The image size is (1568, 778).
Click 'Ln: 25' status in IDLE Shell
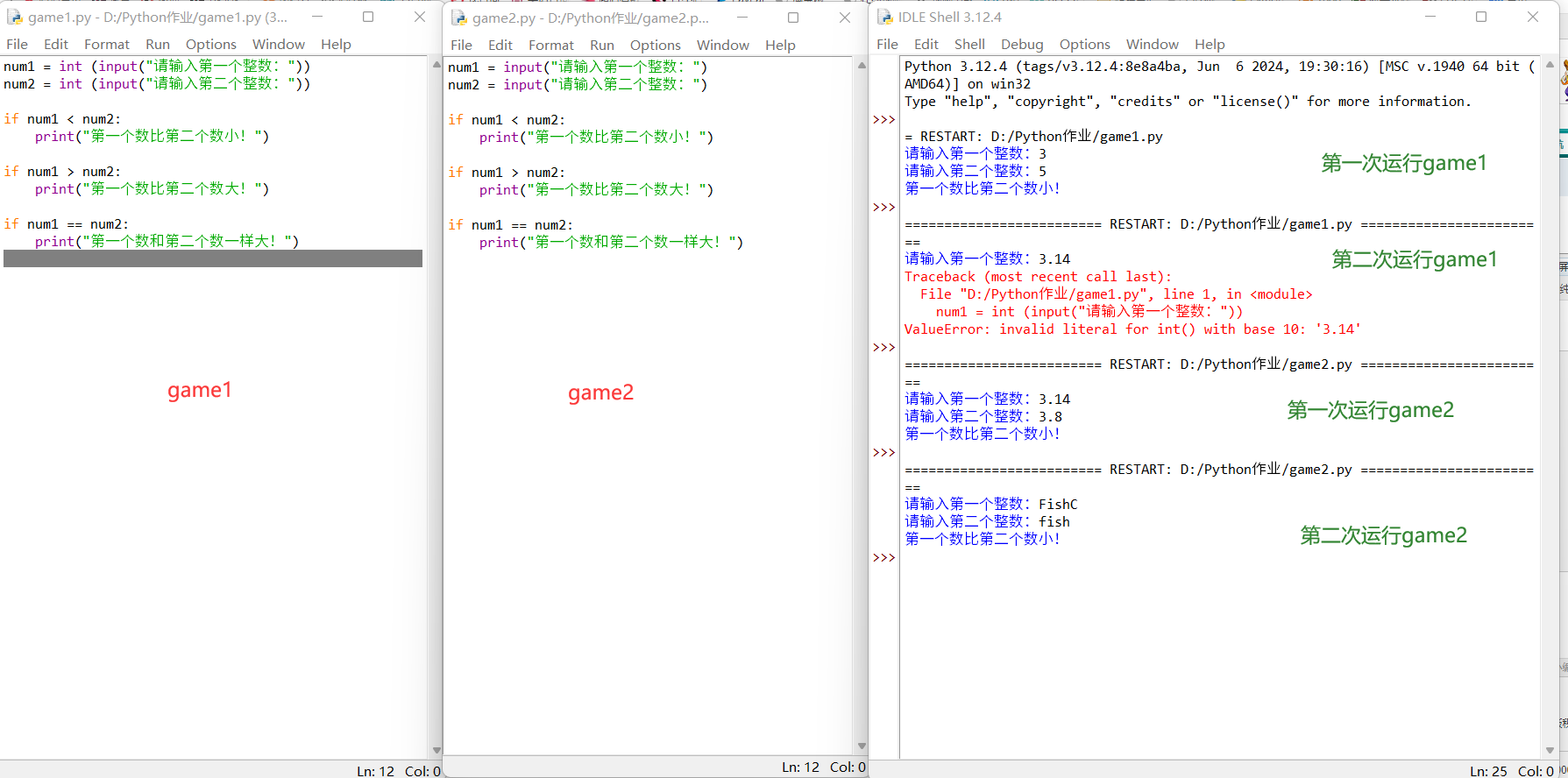1488,771
